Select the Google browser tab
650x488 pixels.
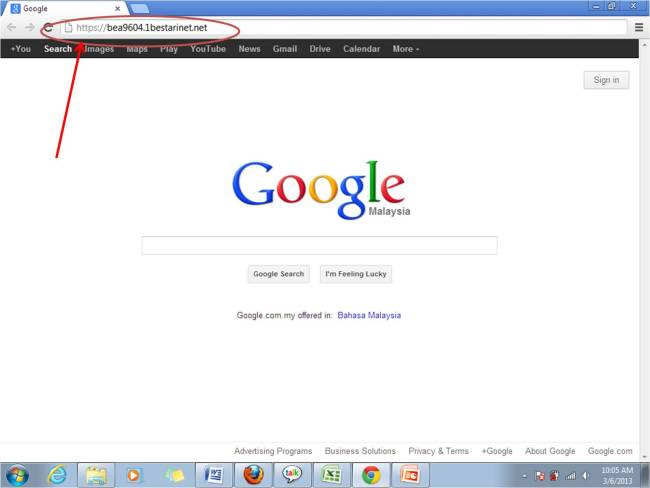click(66, 8)
